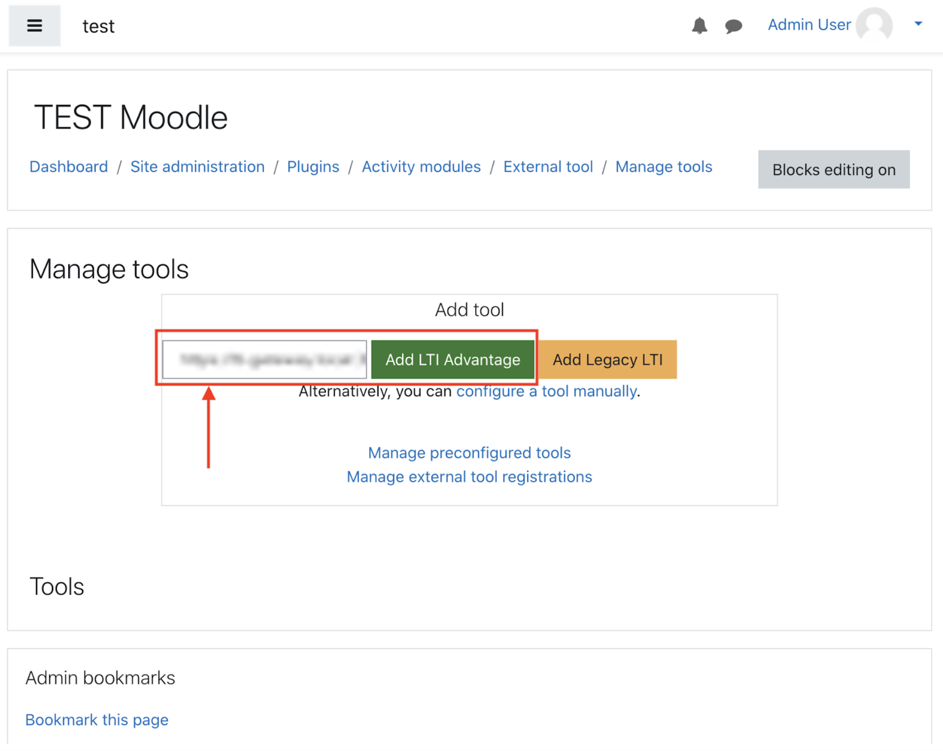Click the Admin User avatar picture

point(874,25)
